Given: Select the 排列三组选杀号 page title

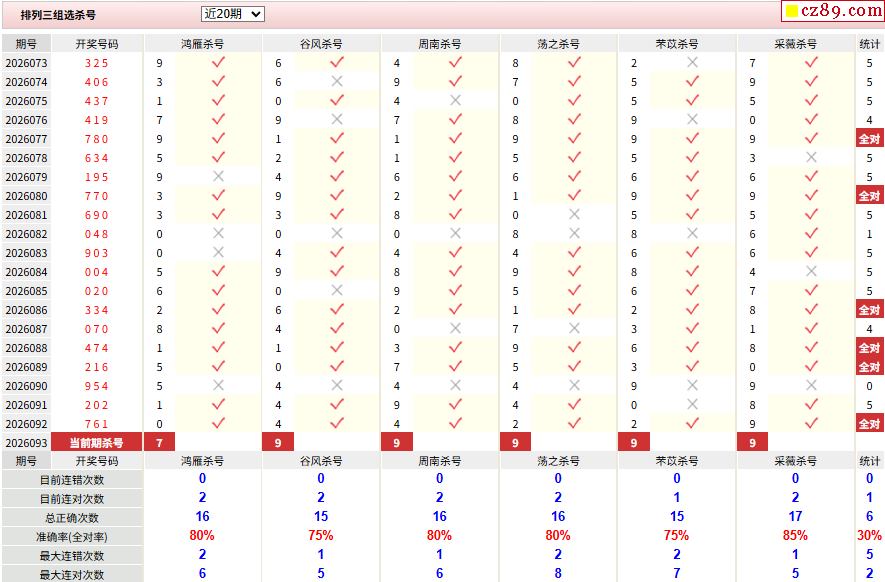Looking at the screenshot, I should pos(58,16).
